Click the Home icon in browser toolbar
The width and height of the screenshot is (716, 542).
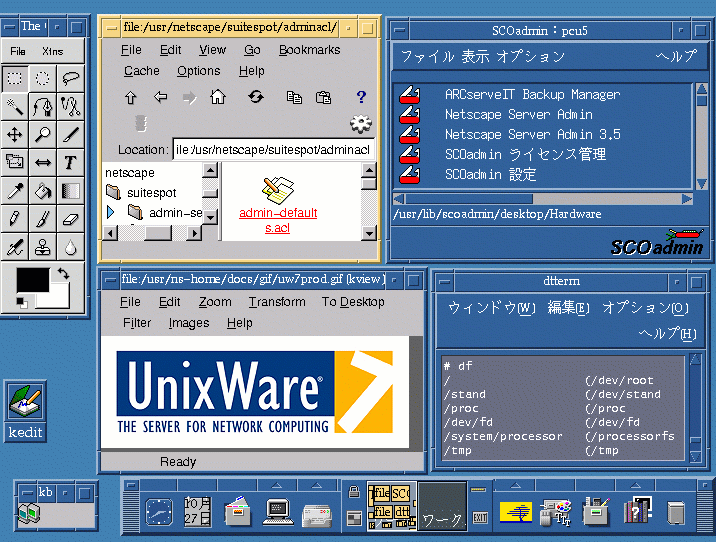[x=218, y=97]
